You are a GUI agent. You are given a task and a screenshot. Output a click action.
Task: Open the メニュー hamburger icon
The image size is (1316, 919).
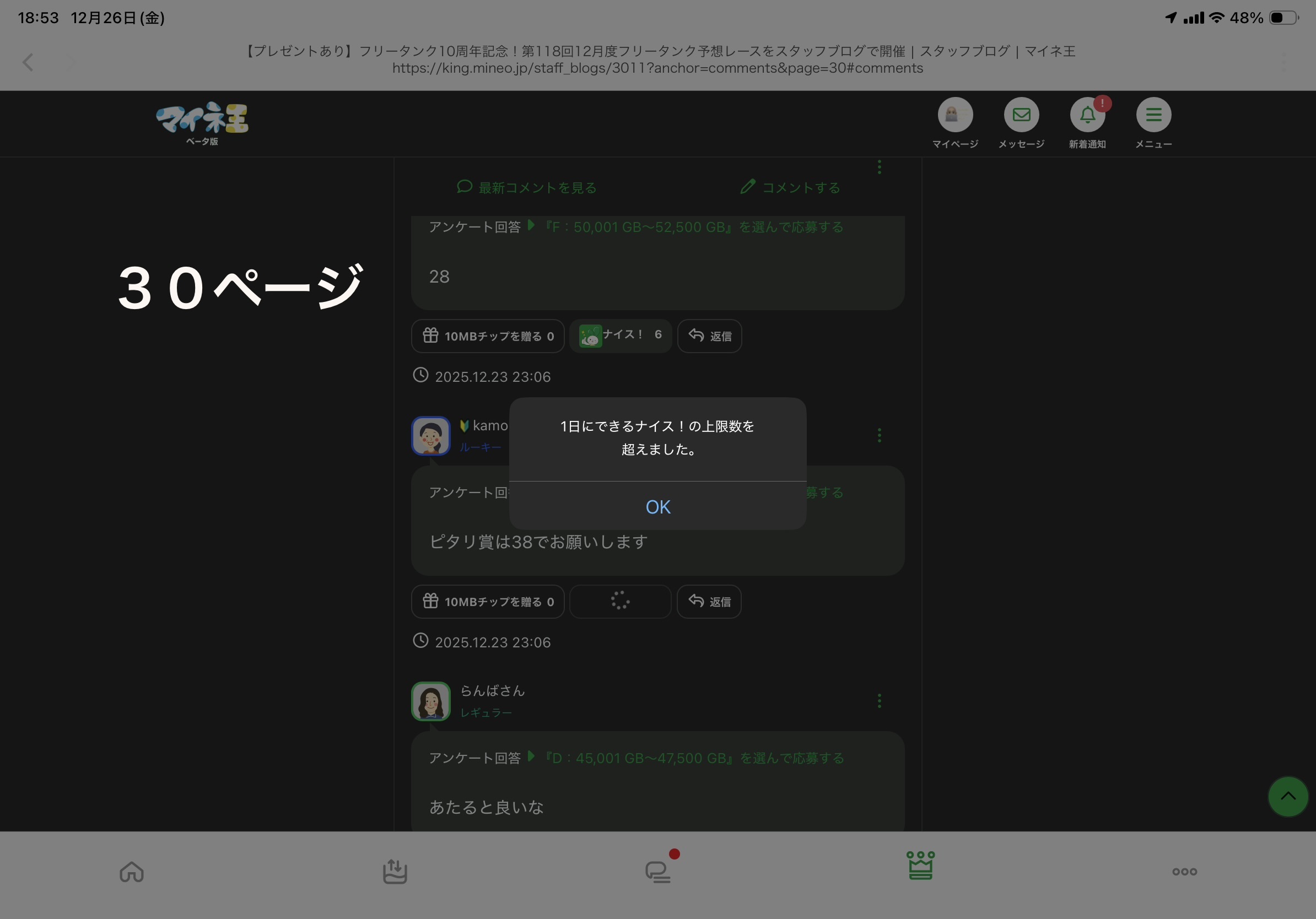click(x=1153, y=115)
